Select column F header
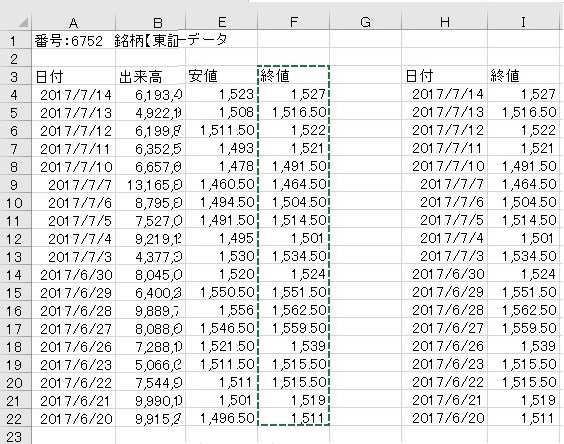Screen dimensions: 564x444 (x=294, y=22)
